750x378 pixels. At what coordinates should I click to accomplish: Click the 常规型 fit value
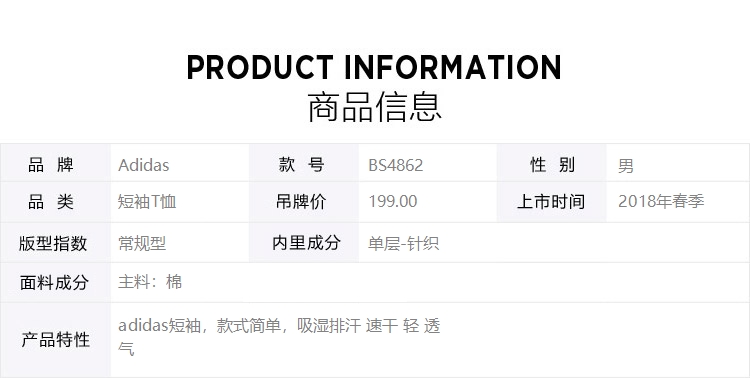(x=142, y=244)
